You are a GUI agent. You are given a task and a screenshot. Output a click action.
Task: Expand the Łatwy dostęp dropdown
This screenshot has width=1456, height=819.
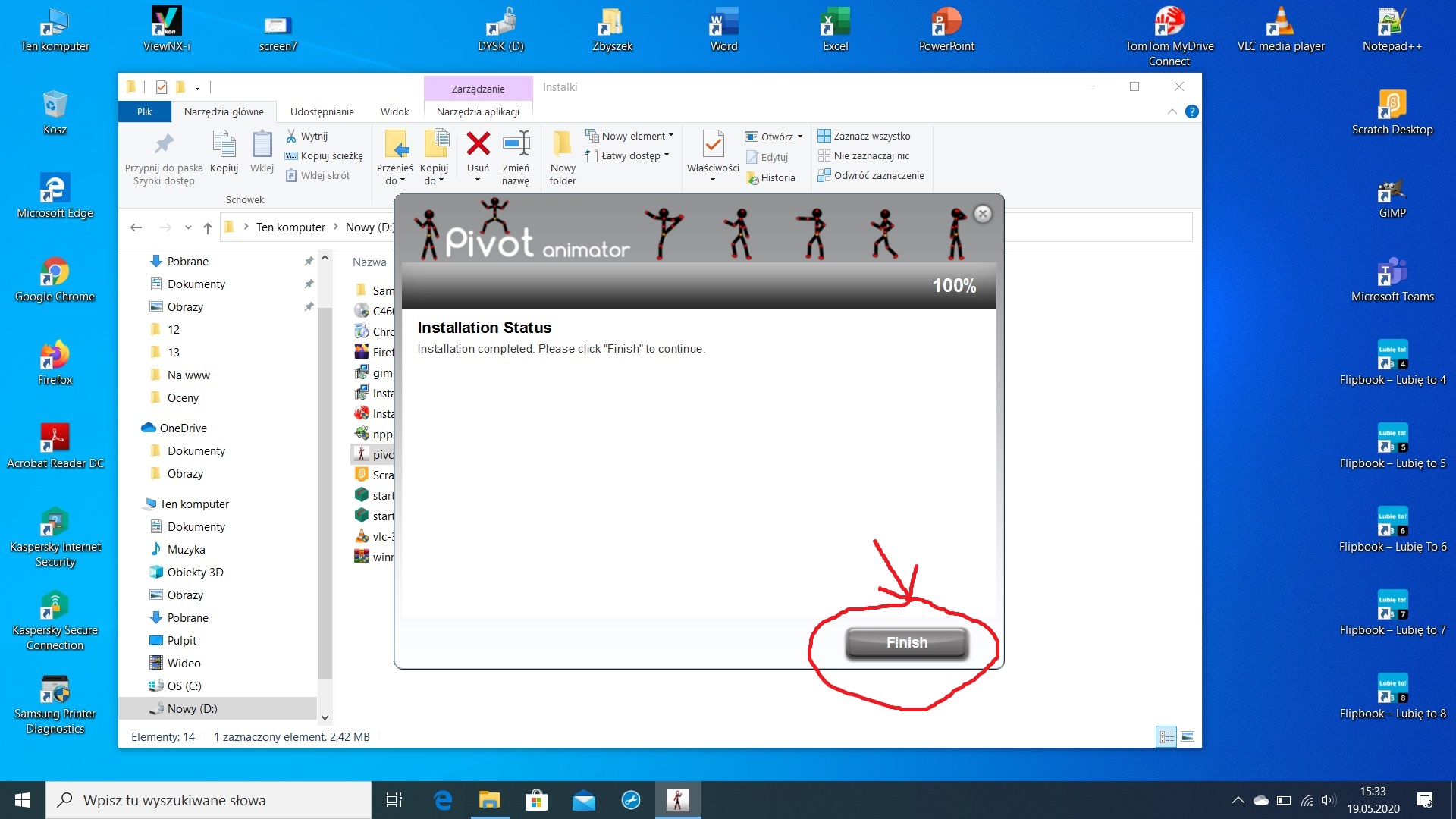coord(666,155)
